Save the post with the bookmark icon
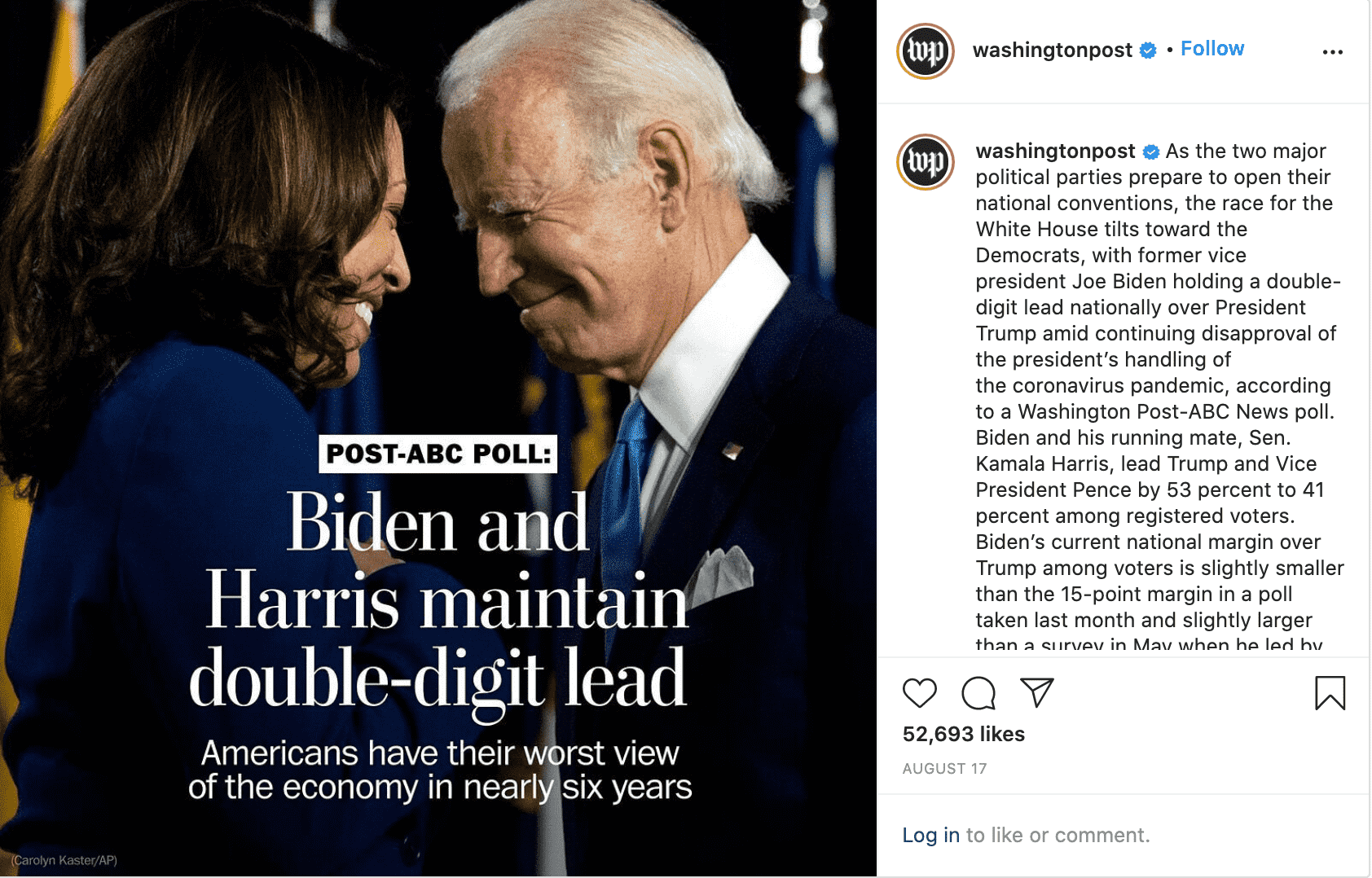Viewport: 1372px width, 878px height. point(1331,693)
